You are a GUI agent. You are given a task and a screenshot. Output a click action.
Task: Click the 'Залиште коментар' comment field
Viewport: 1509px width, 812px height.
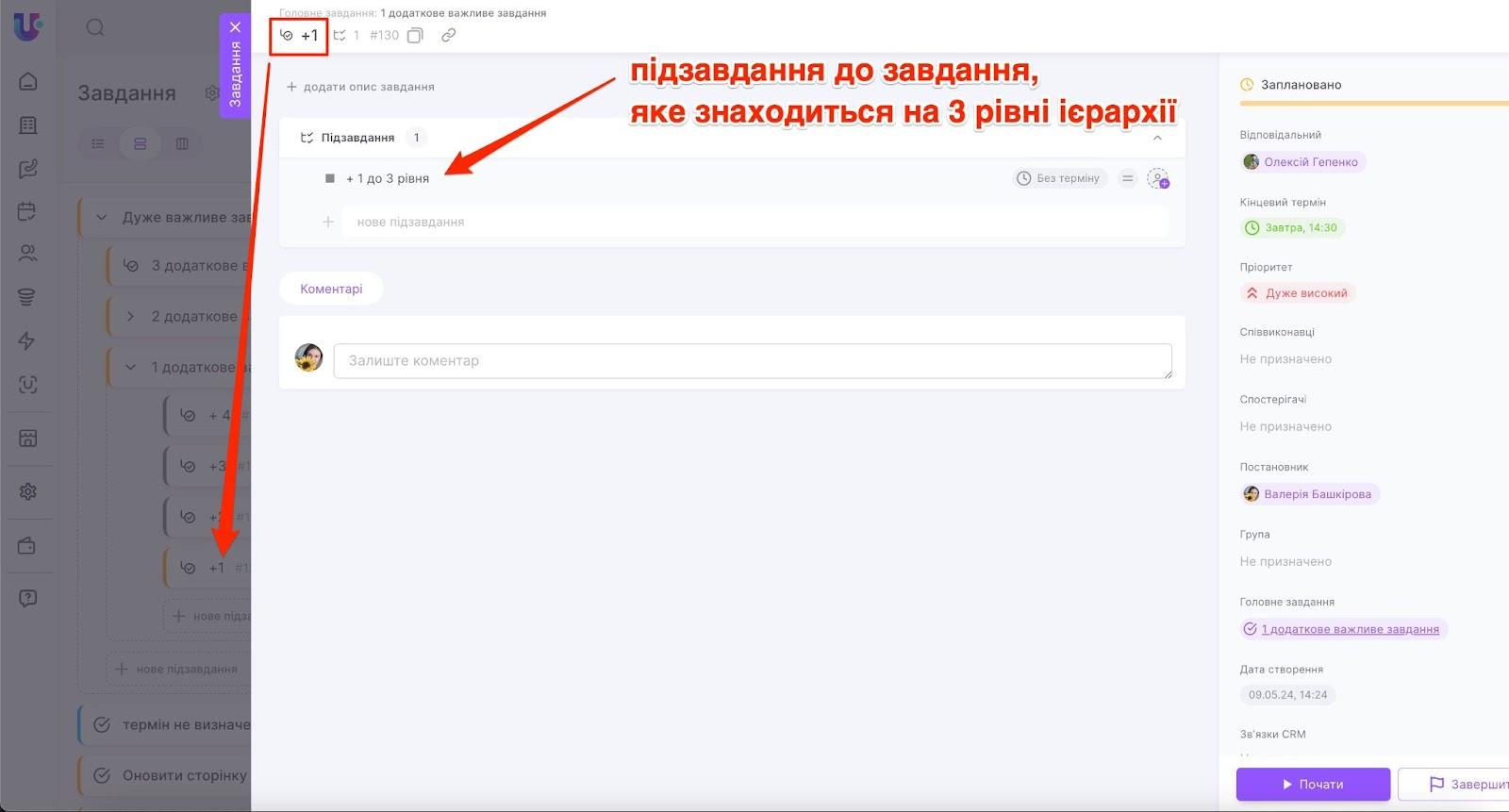point(752,360)
